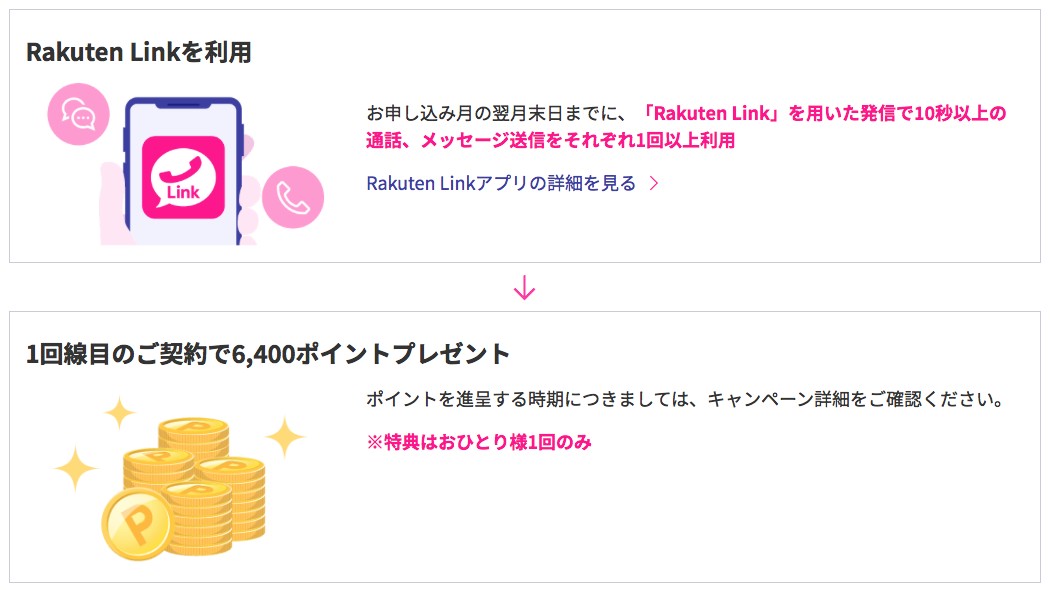
Task: Select the pink phone handset icon
Action: coord(295,197)
